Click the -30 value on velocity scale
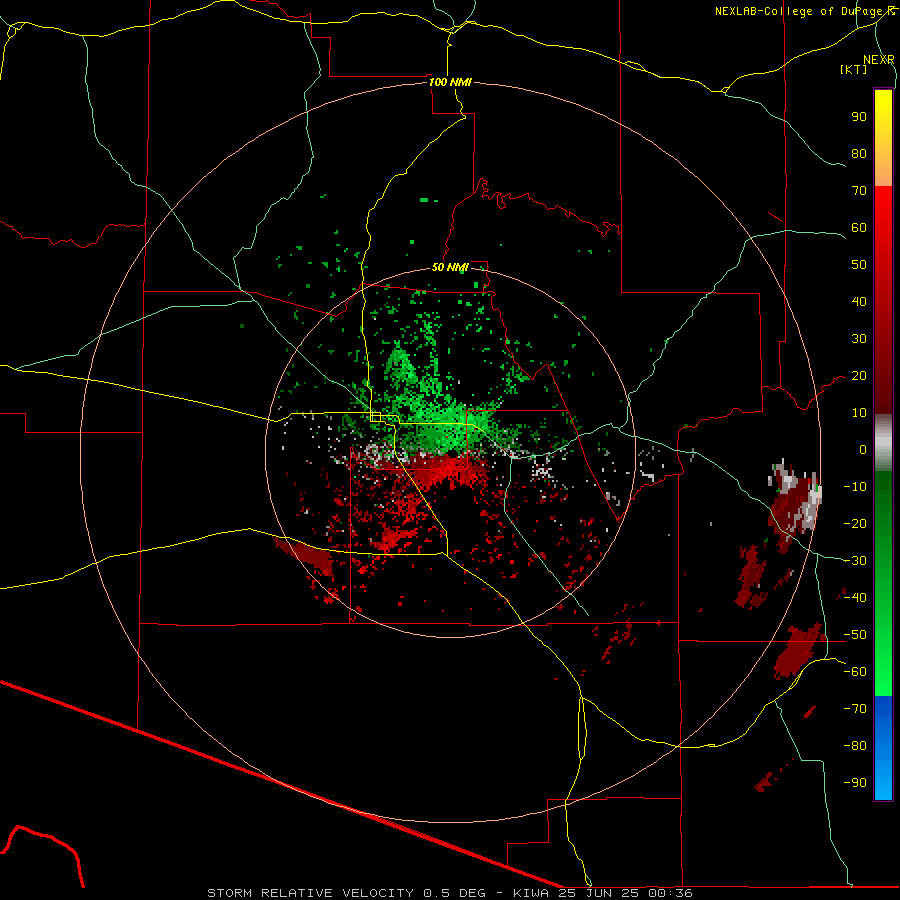 click(855, 561)
